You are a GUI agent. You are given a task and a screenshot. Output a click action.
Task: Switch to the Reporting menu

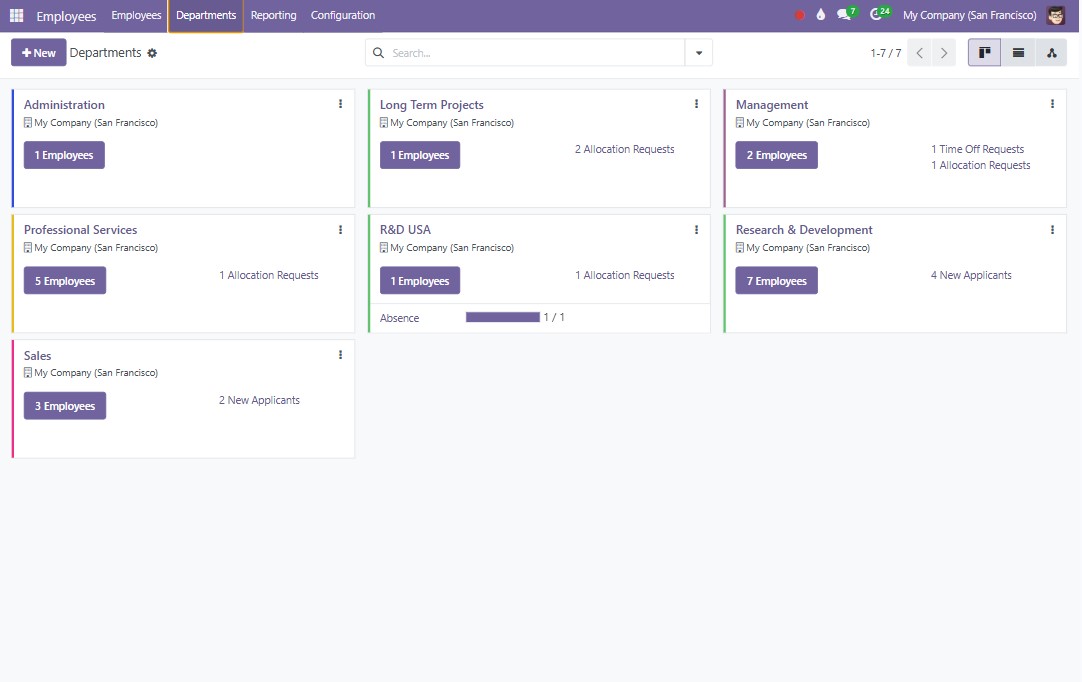point(273,16)
